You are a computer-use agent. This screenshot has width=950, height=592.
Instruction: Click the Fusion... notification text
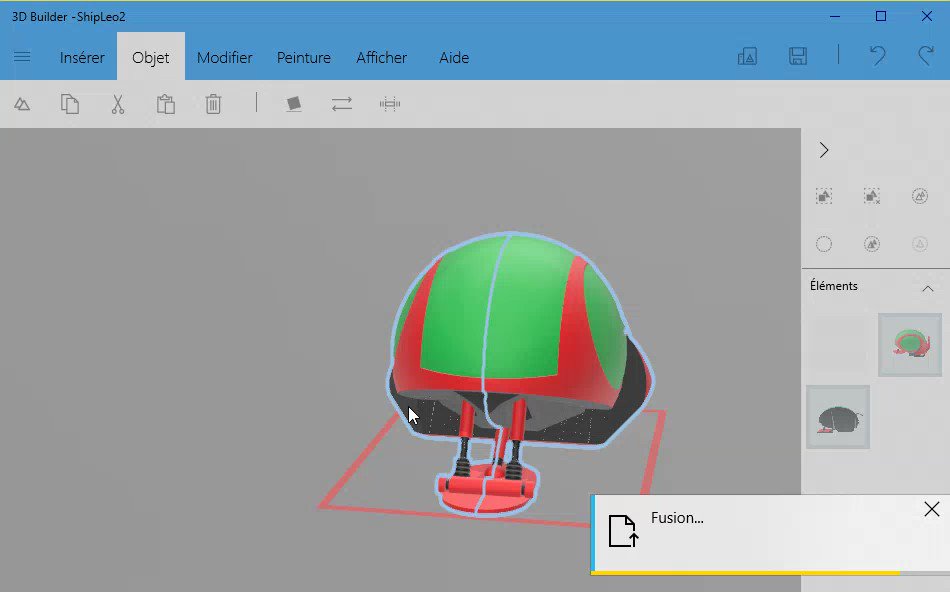677,518
